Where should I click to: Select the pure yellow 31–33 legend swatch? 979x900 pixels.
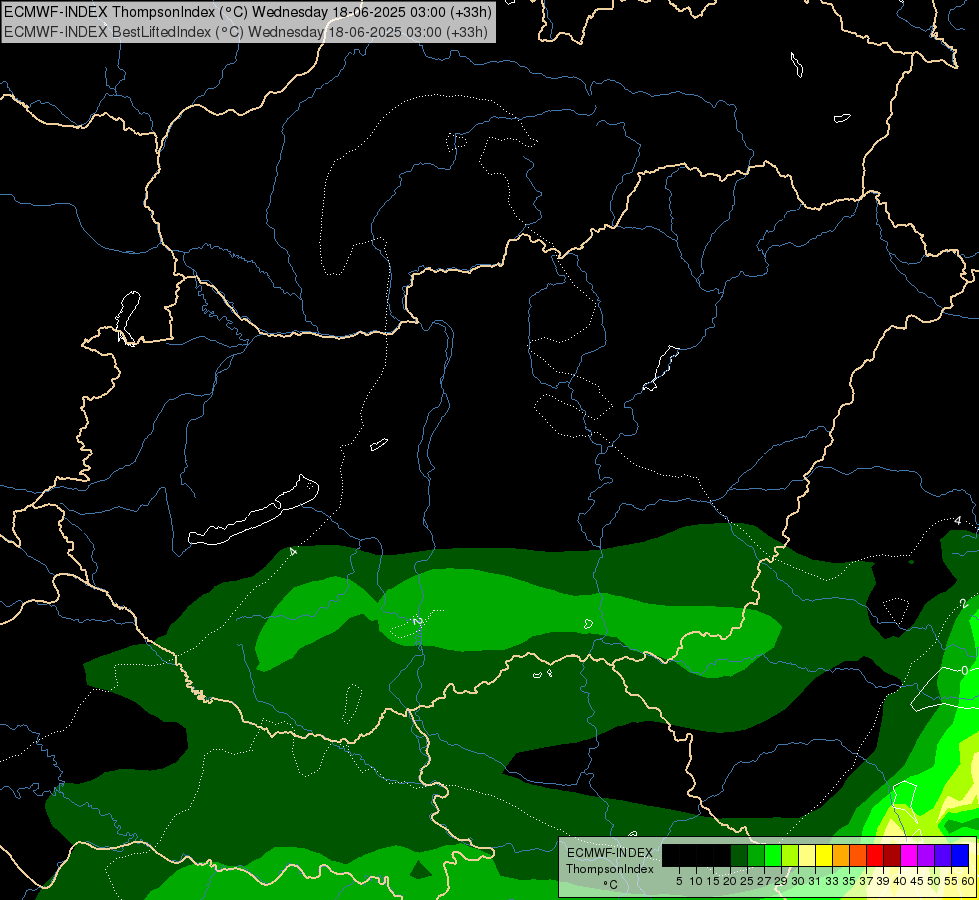pos(824,856)
